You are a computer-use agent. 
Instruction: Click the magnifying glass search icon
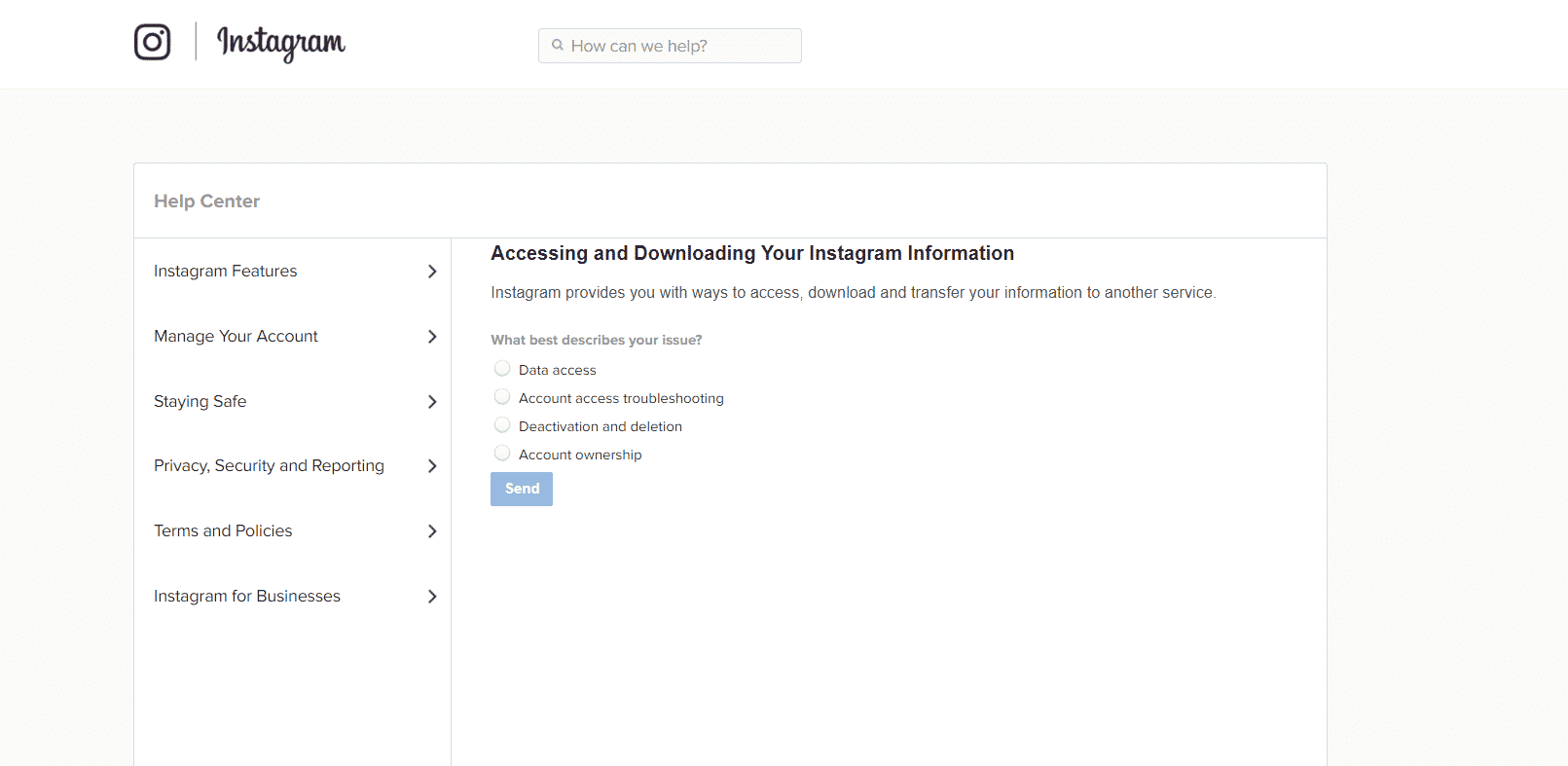click(558, 46)
